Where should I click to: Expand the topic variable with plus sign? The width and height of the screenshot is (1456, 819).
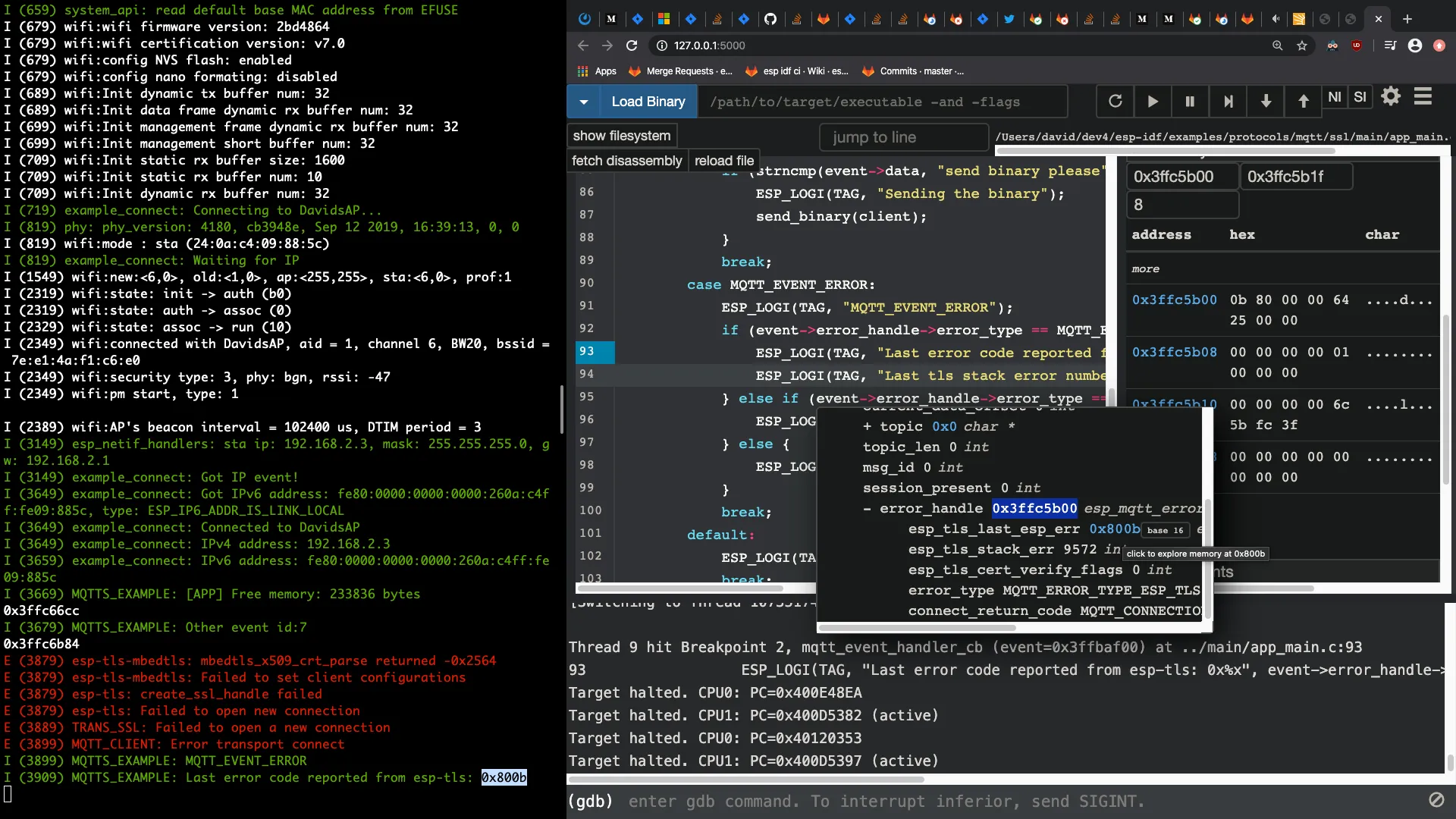867,426
